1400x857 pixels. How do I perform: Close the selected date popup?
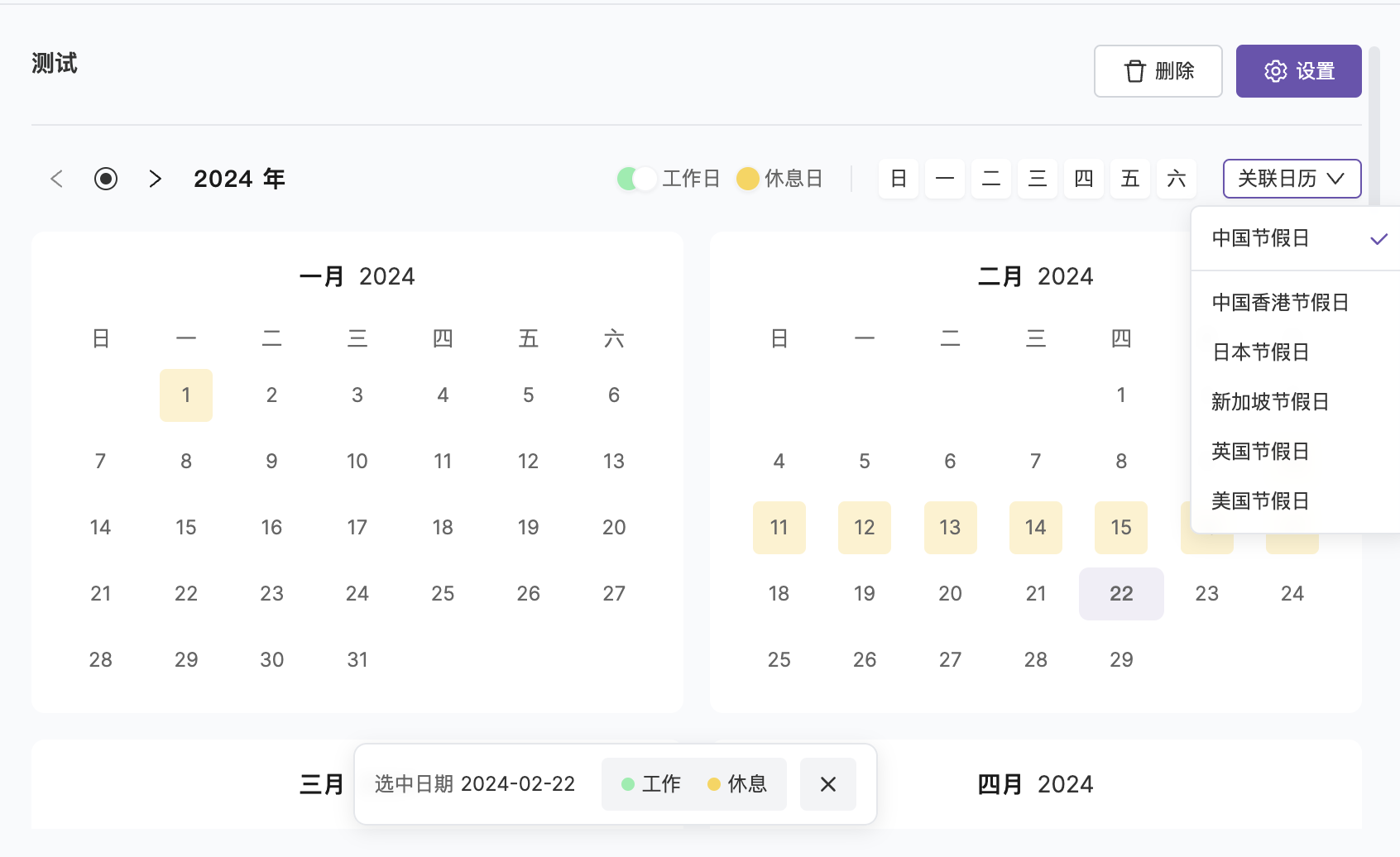pos(828,784)
